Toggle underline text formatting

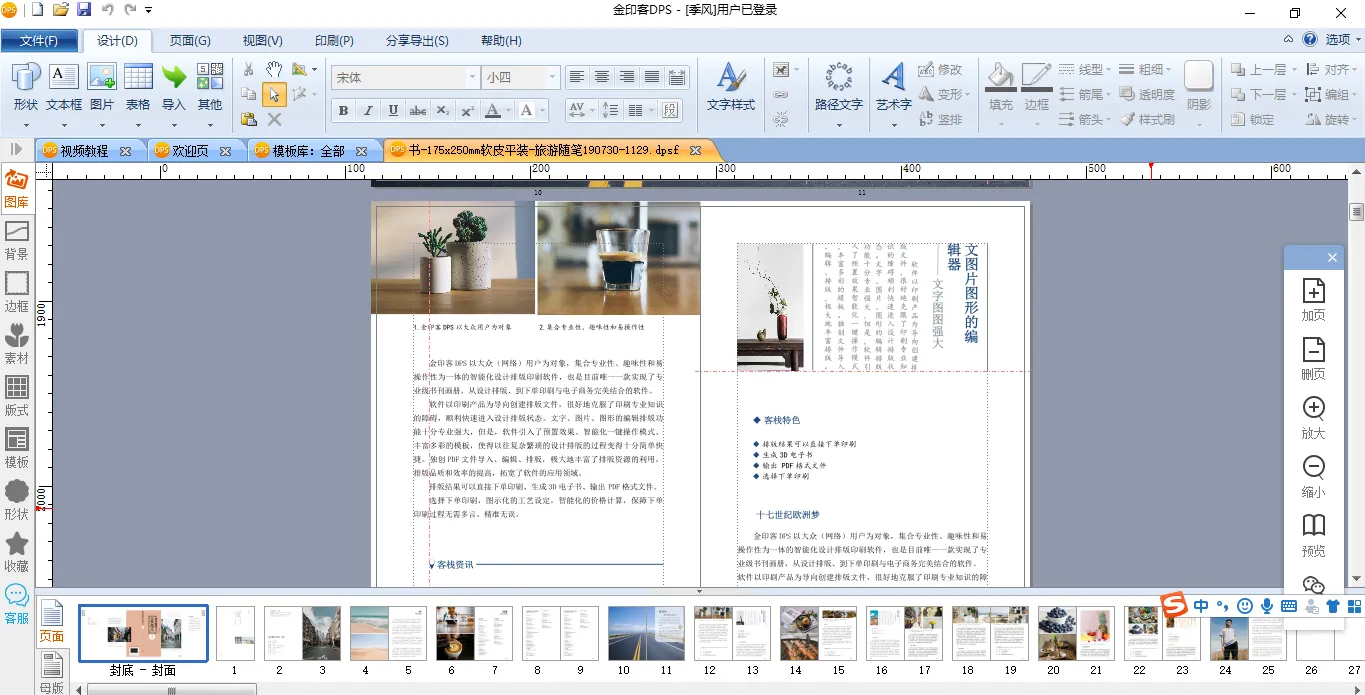(x=393, y=111)
